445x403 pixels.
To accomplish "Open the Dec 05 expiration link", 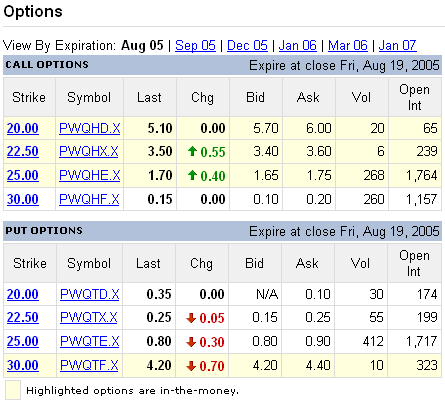I will point(247,45).
